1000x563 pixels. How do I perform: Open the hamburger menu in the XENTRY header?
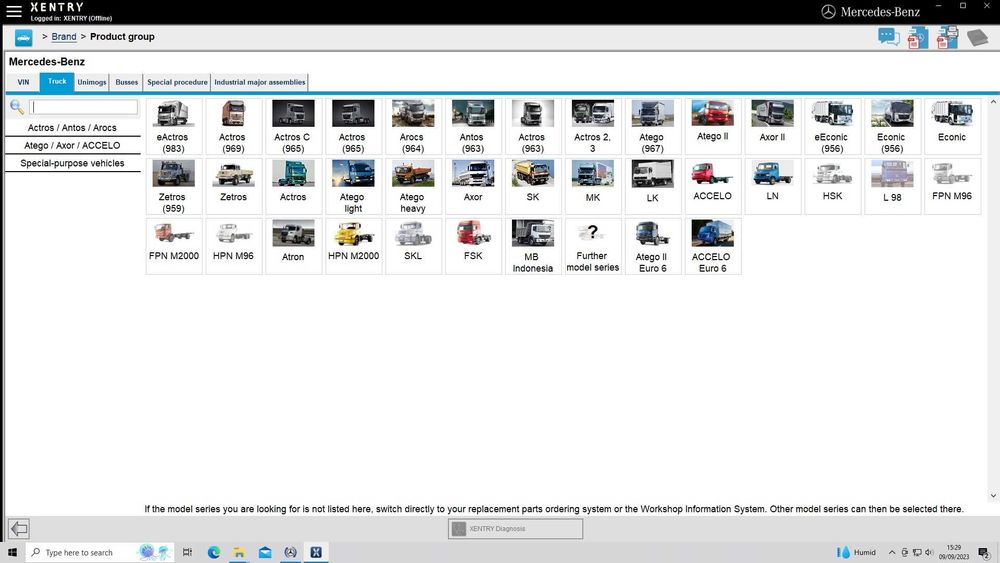(x=14, y=11)
